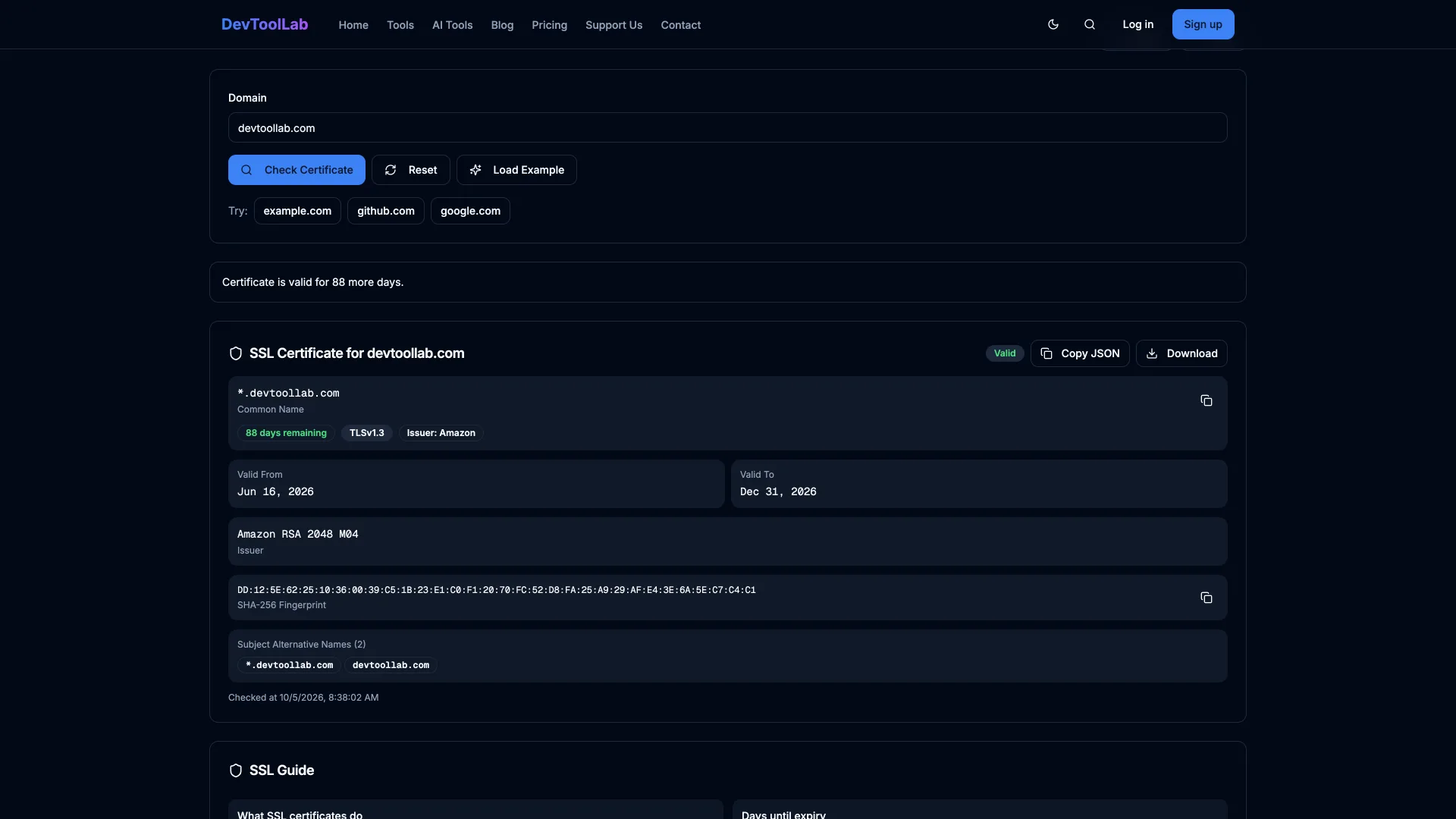Click the TLSv1.3 badge
The image size is (1456, 819).
click(367, 433)
